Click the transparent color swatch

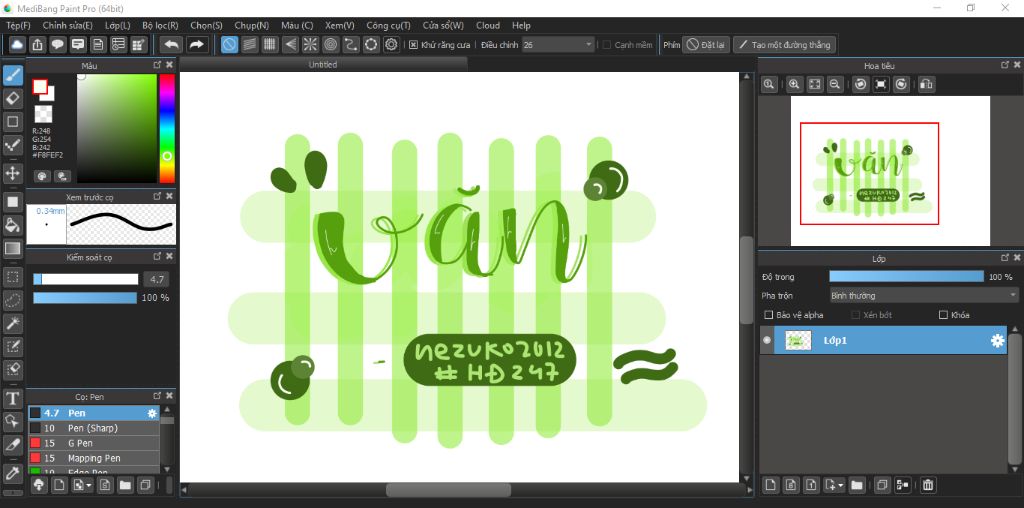pyautogui.click(x=43, y=114)
